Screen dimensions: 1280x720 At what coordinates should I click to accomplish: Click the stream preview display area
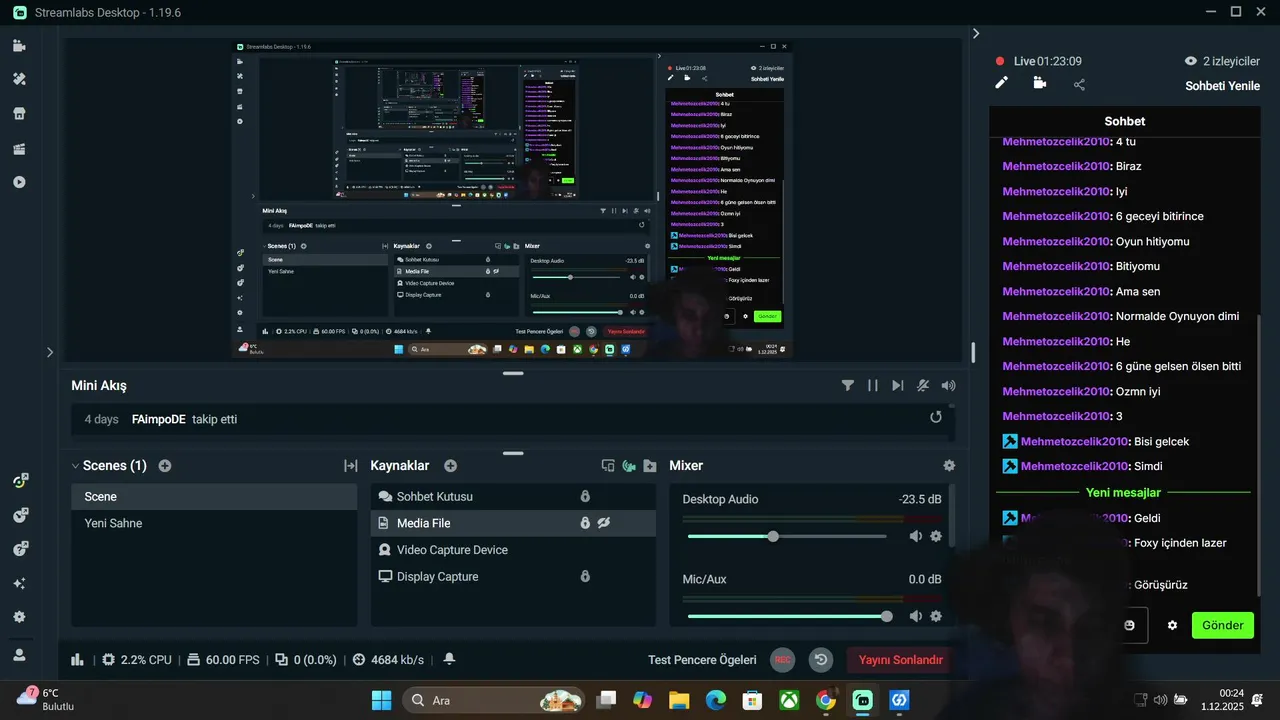click(x=512, y=200)
